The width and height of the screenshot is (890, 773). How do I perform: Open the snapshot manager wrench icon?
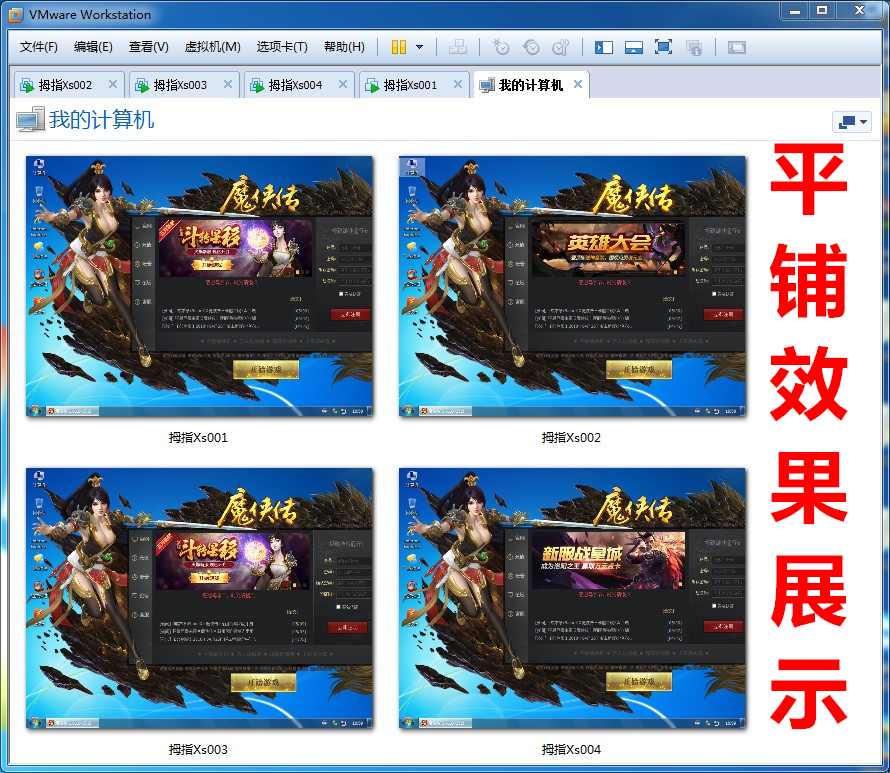(561, 47)
